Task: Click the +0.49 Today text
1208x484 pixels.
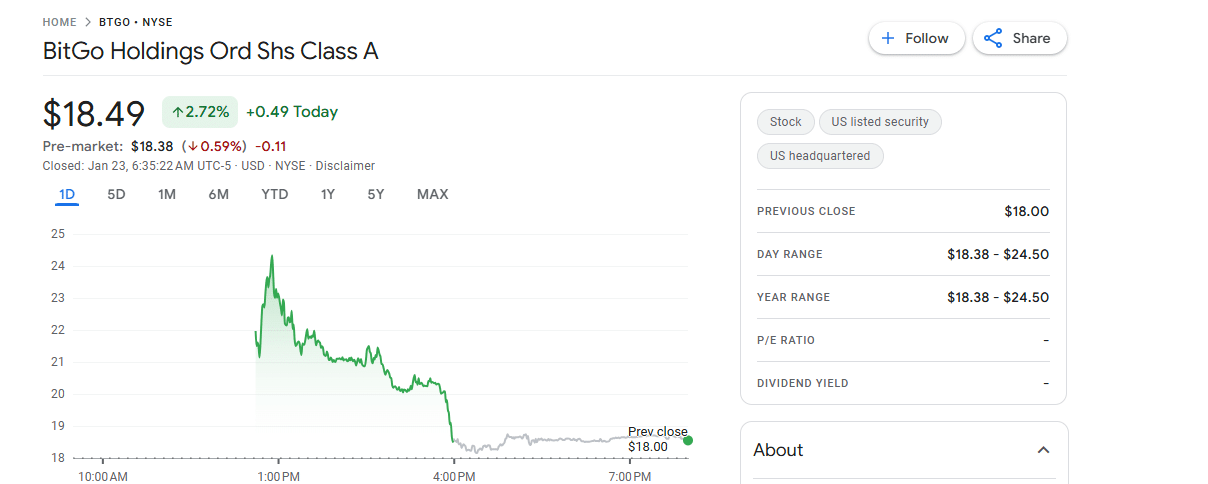Action: (x=292, y=112)
